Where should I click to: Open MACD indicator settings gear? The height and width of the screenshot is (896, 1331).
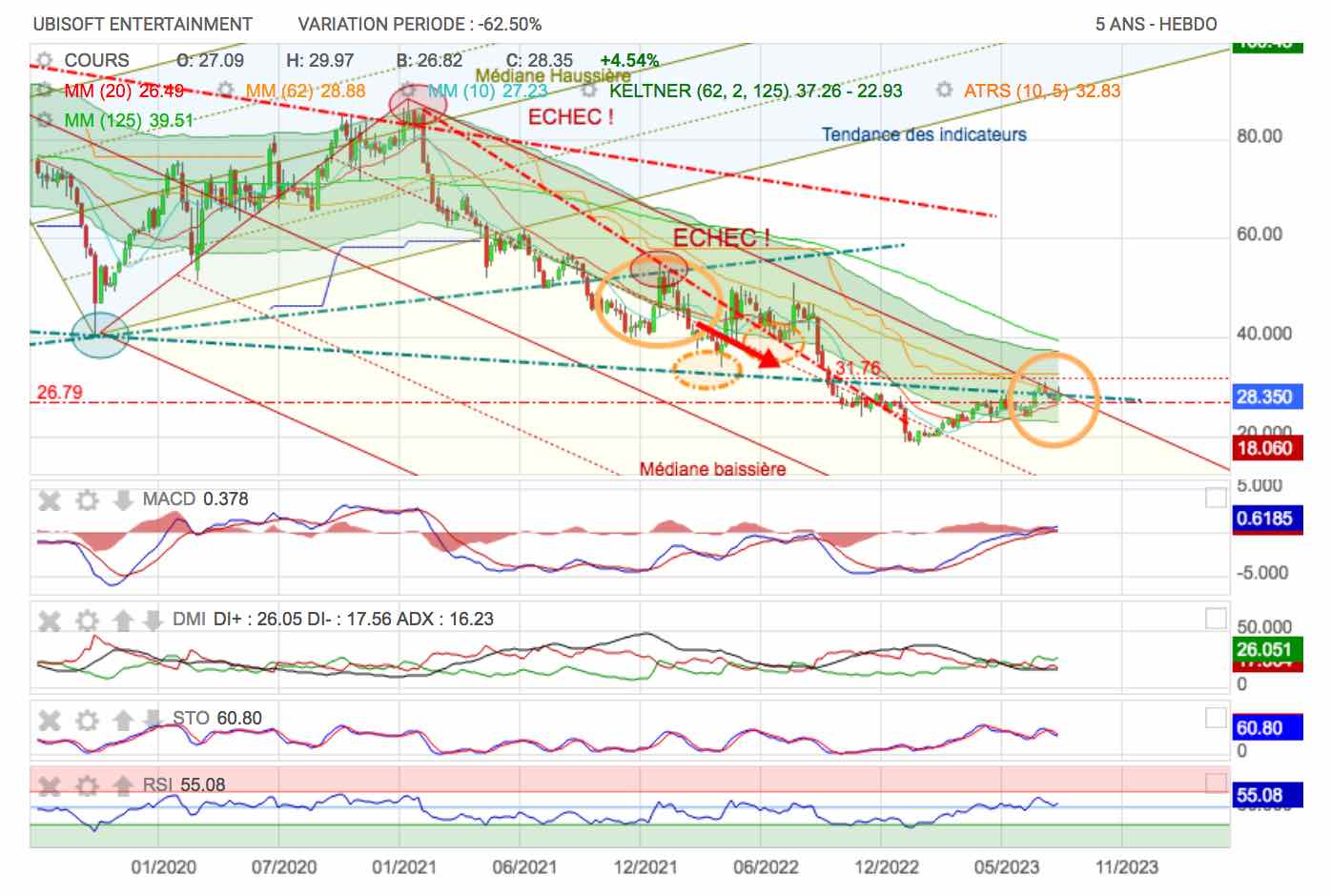point(87,499)
